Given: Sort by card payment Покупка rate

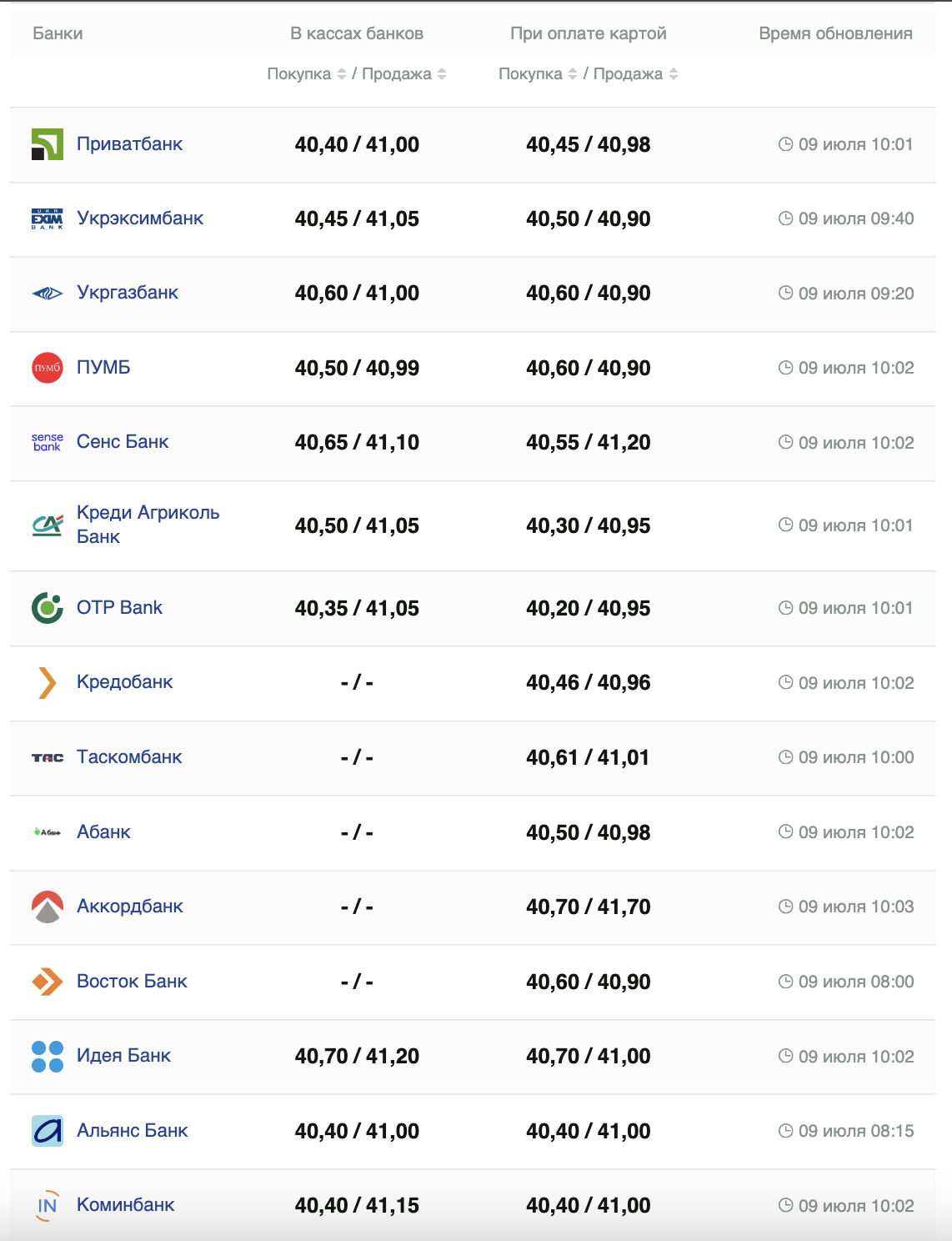Looking at the screenshot, I should pyautogui.click(x=573, y=74).
